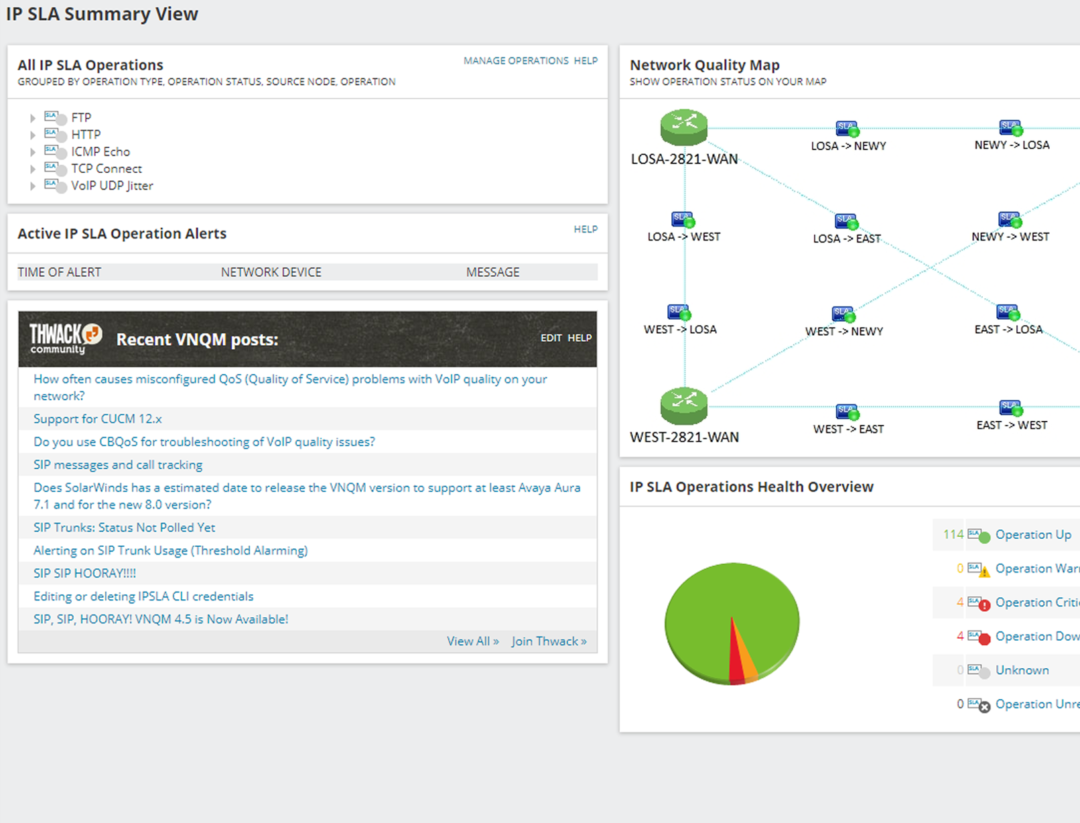Click the WEST-2821-WAN router icon
This screenshot has height=823, width=1080.
pos(683,406)
